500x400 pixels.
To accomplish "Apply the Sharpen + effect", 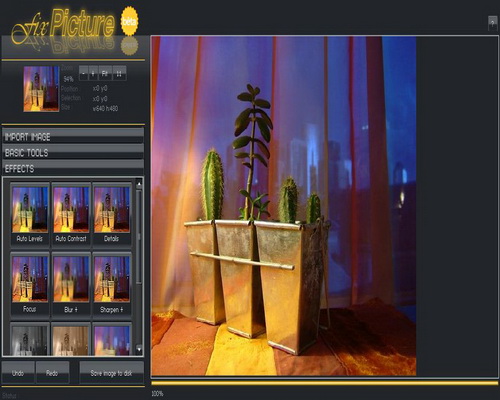I will click(112, 284).
